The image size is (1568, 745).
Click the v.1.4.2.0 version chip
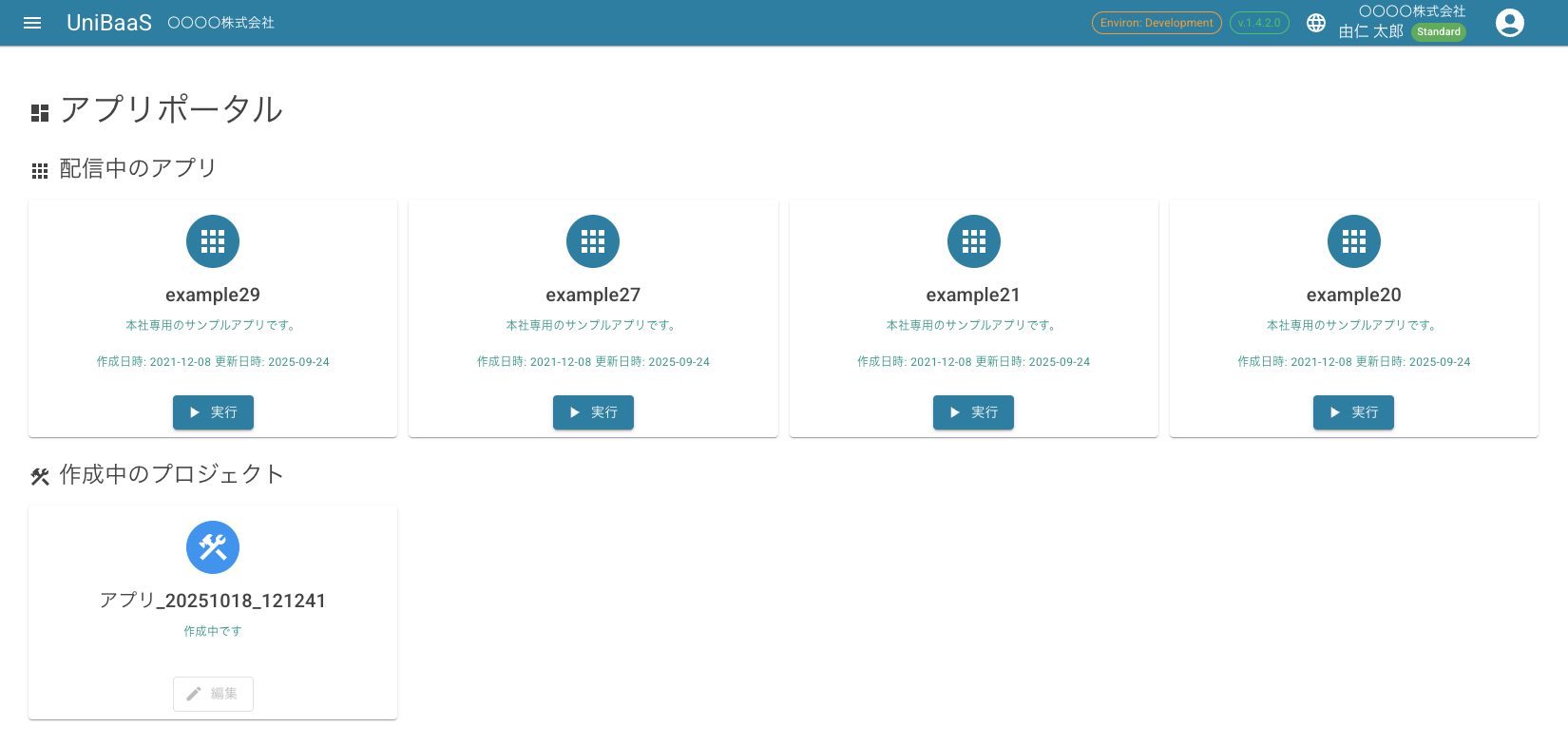1259,23
